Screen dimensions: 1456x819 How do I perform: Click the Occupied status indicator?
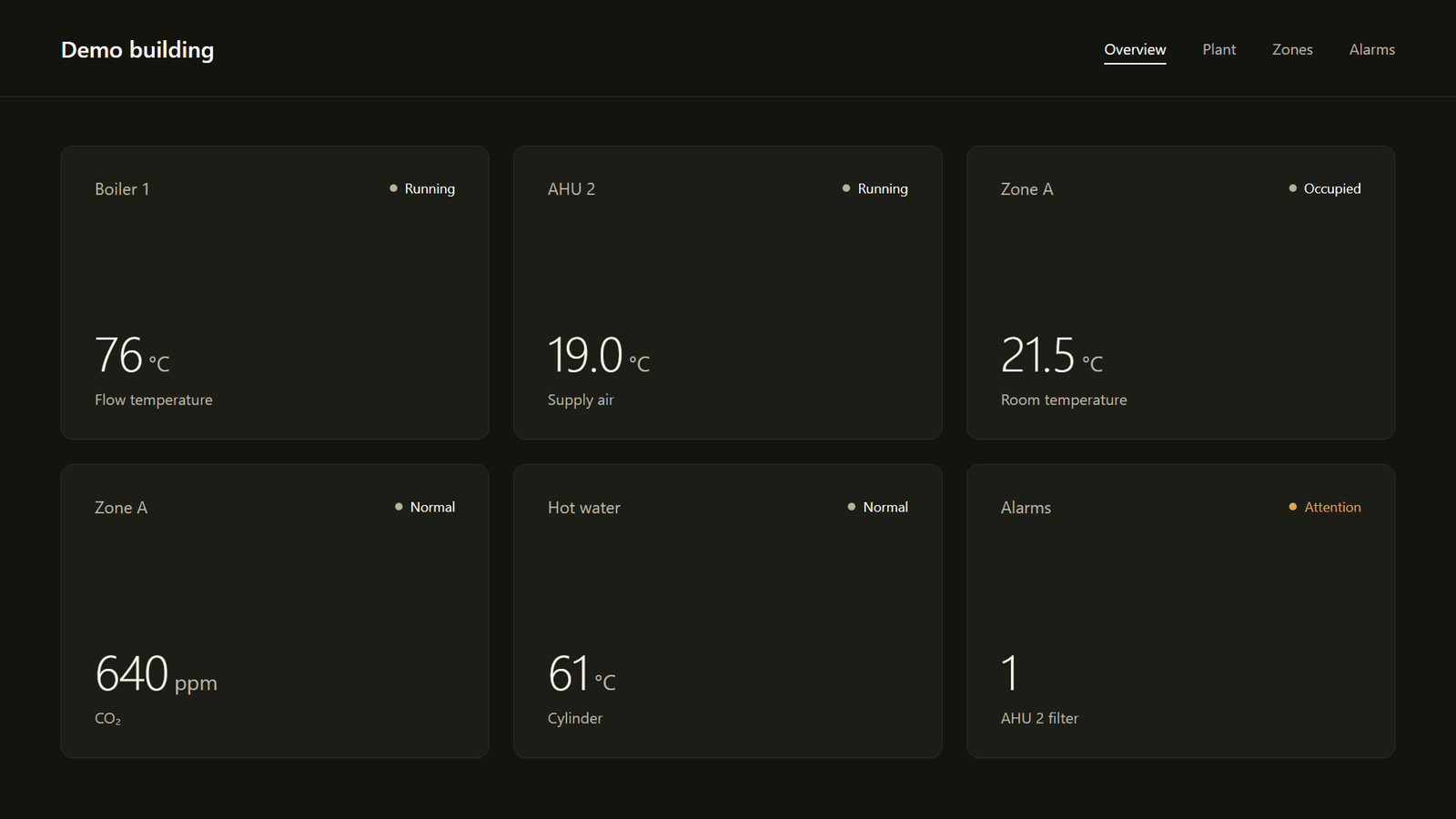pyautogui.click(x=1325, y=188)
